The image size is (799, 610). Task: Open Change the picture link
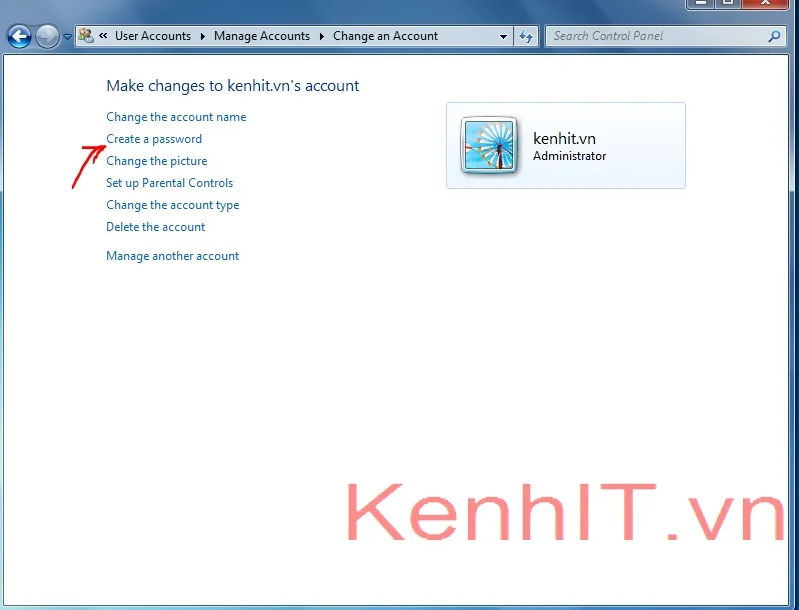tap(157, 161)
